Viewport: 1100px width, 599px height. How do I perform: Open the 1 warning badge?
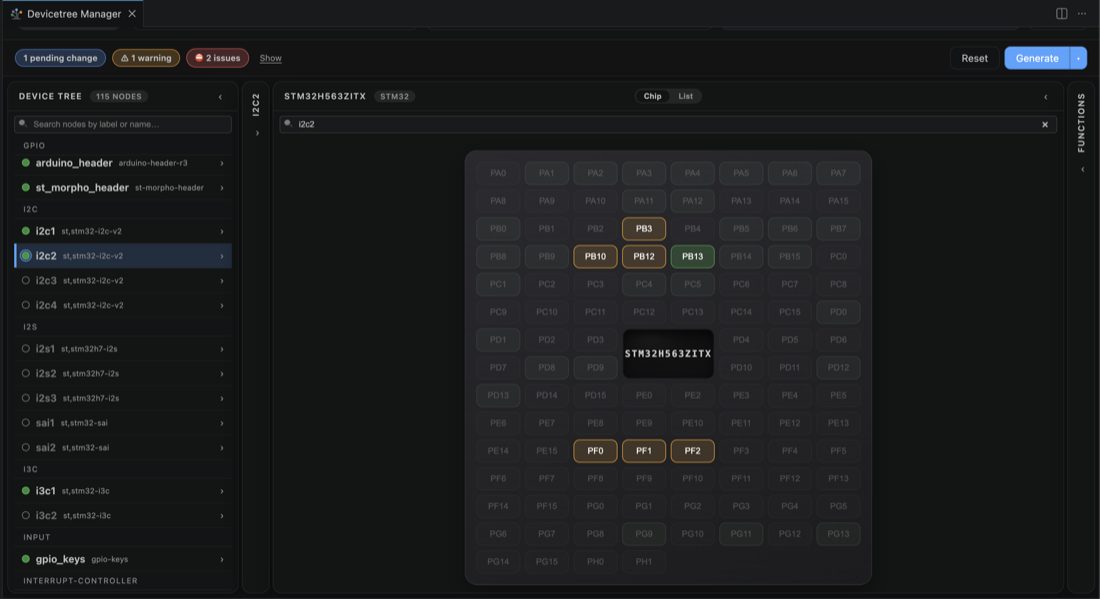tap(146, 58)
